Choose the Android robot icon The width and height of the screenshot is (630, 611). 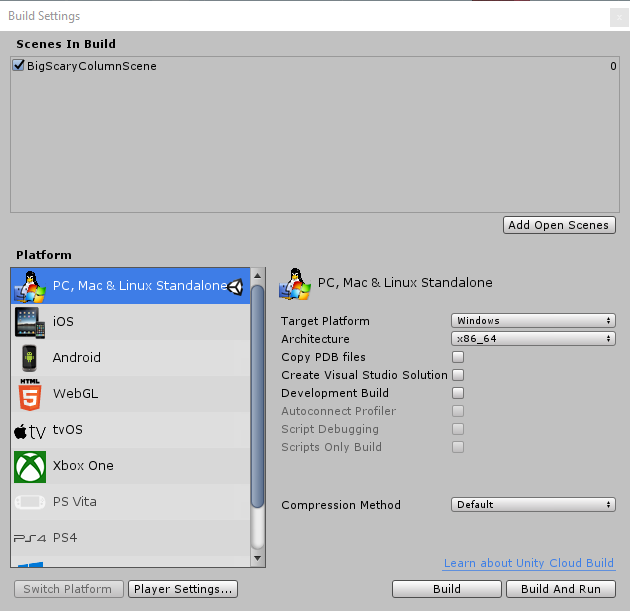click(x=29, y=358)
